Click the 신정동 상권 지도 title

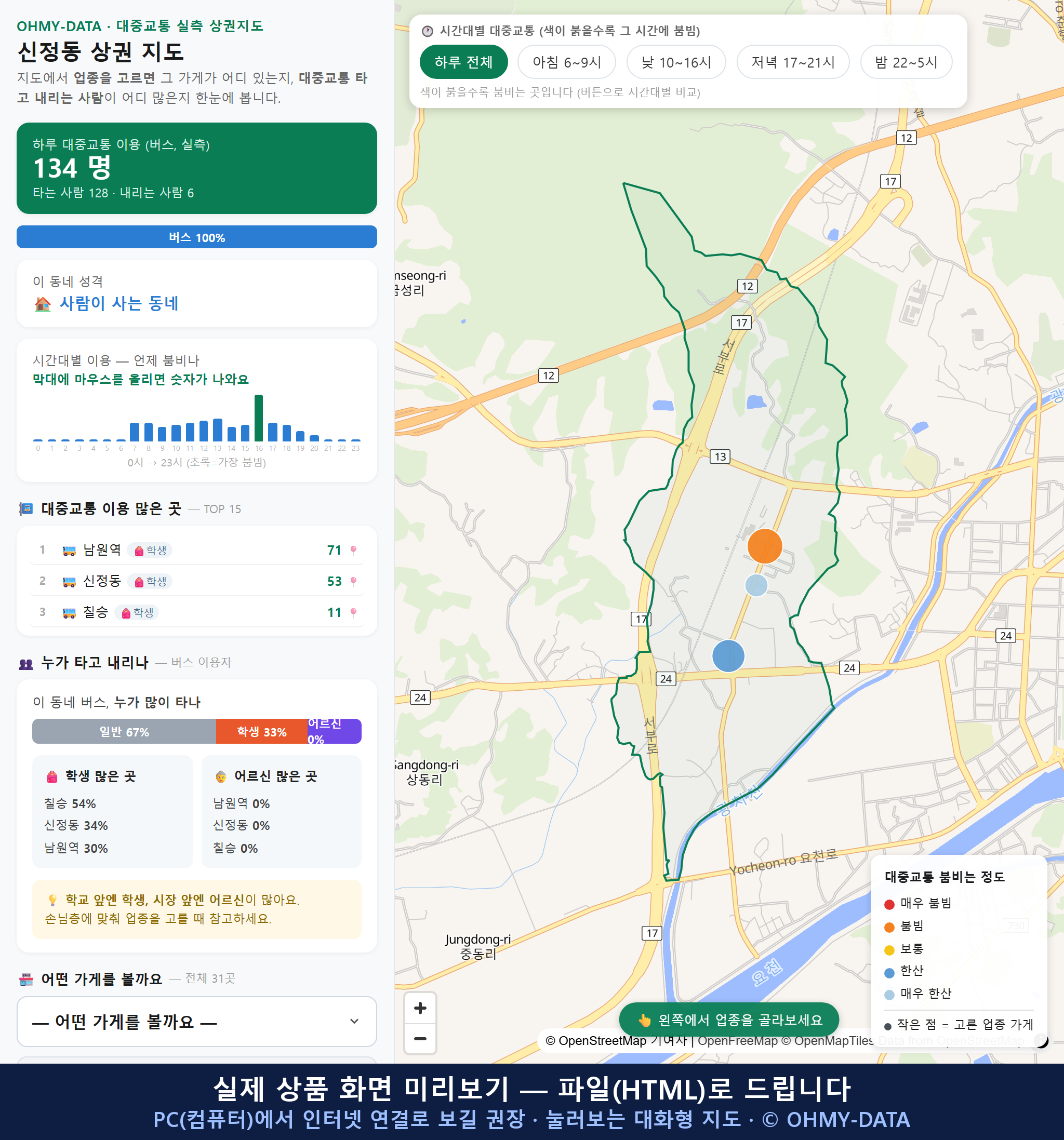pos(101,51)
